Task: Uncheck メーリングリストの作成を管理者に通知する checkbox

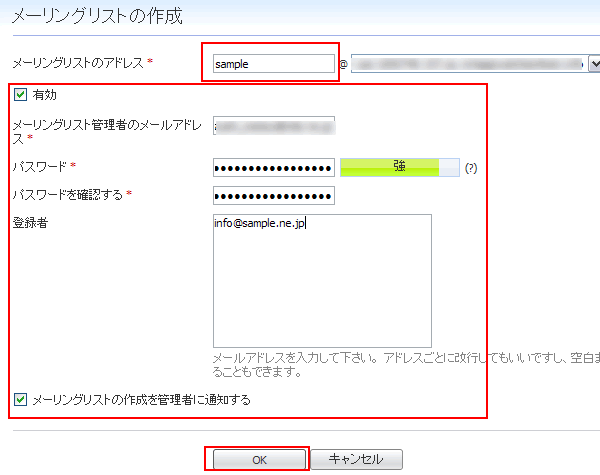Action: click(x=21, y=400)
